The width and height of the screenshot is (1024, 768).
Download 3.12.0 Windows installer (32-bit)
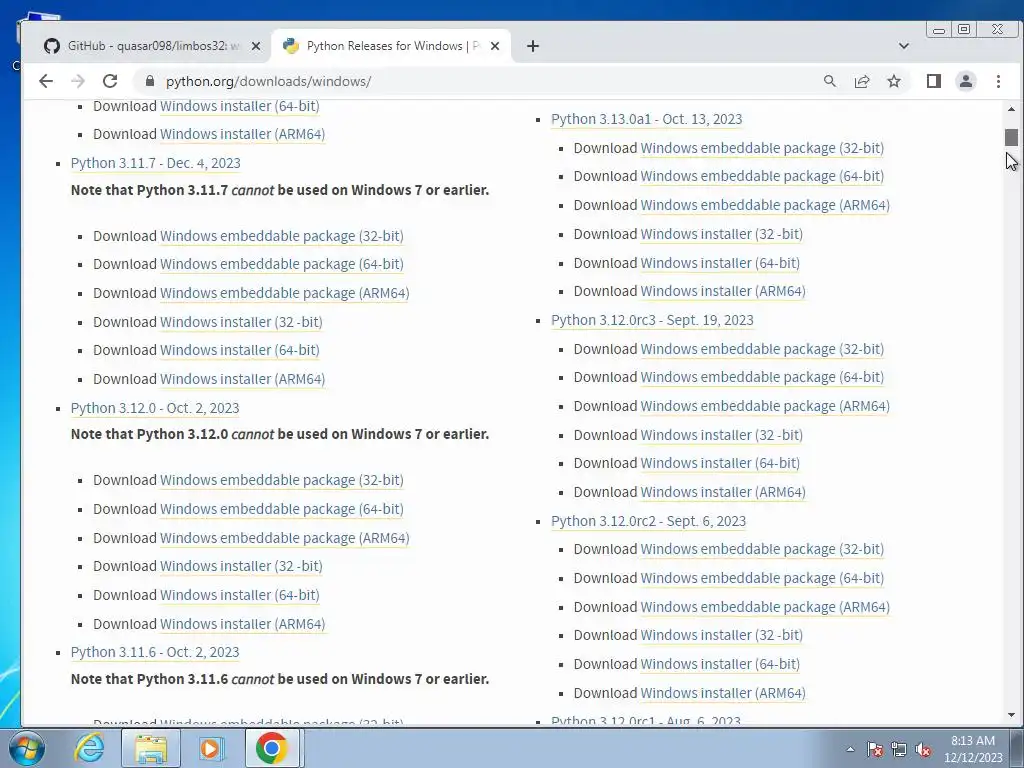241,566
